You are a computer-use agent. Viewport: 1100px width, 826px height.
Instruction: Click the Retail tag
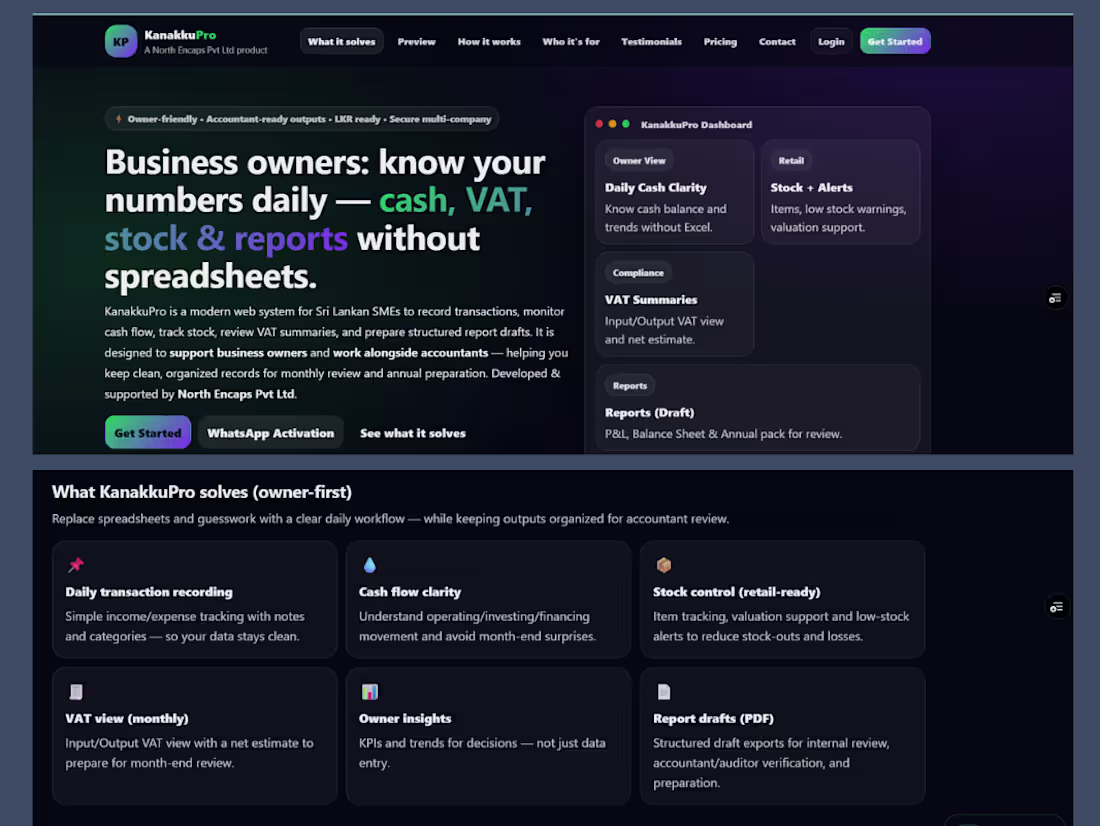pyautogui.click(x=791, y=161)
